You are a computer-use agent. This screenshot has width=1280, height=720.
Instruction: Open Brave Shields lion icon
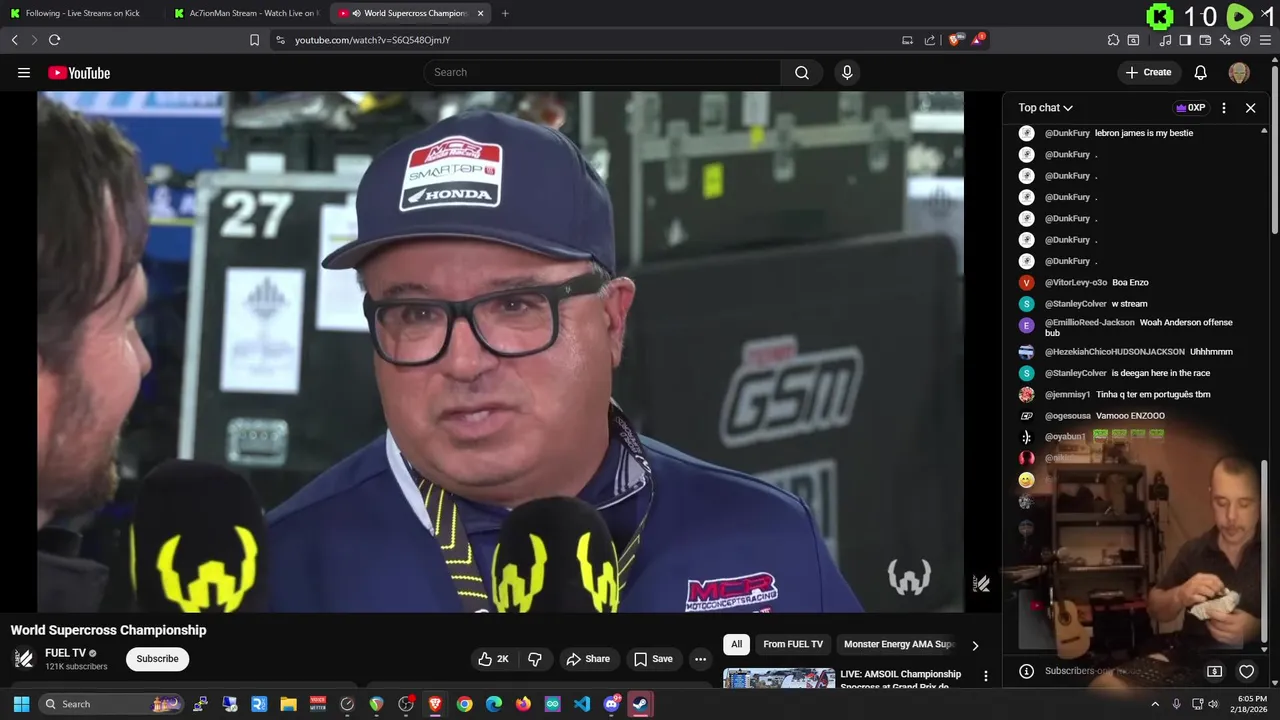(954, 40)
